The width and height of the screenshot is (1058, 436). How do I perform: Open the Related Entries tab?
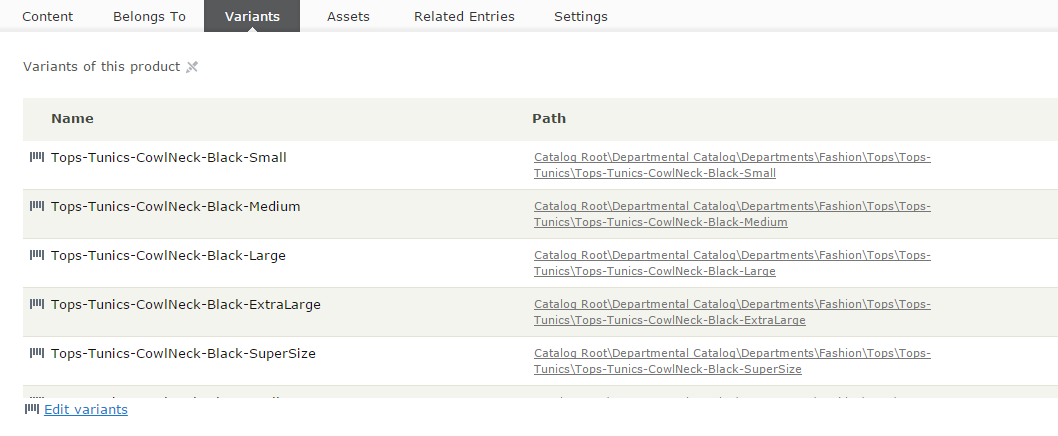pyautogui.click(x=464, y=17)
